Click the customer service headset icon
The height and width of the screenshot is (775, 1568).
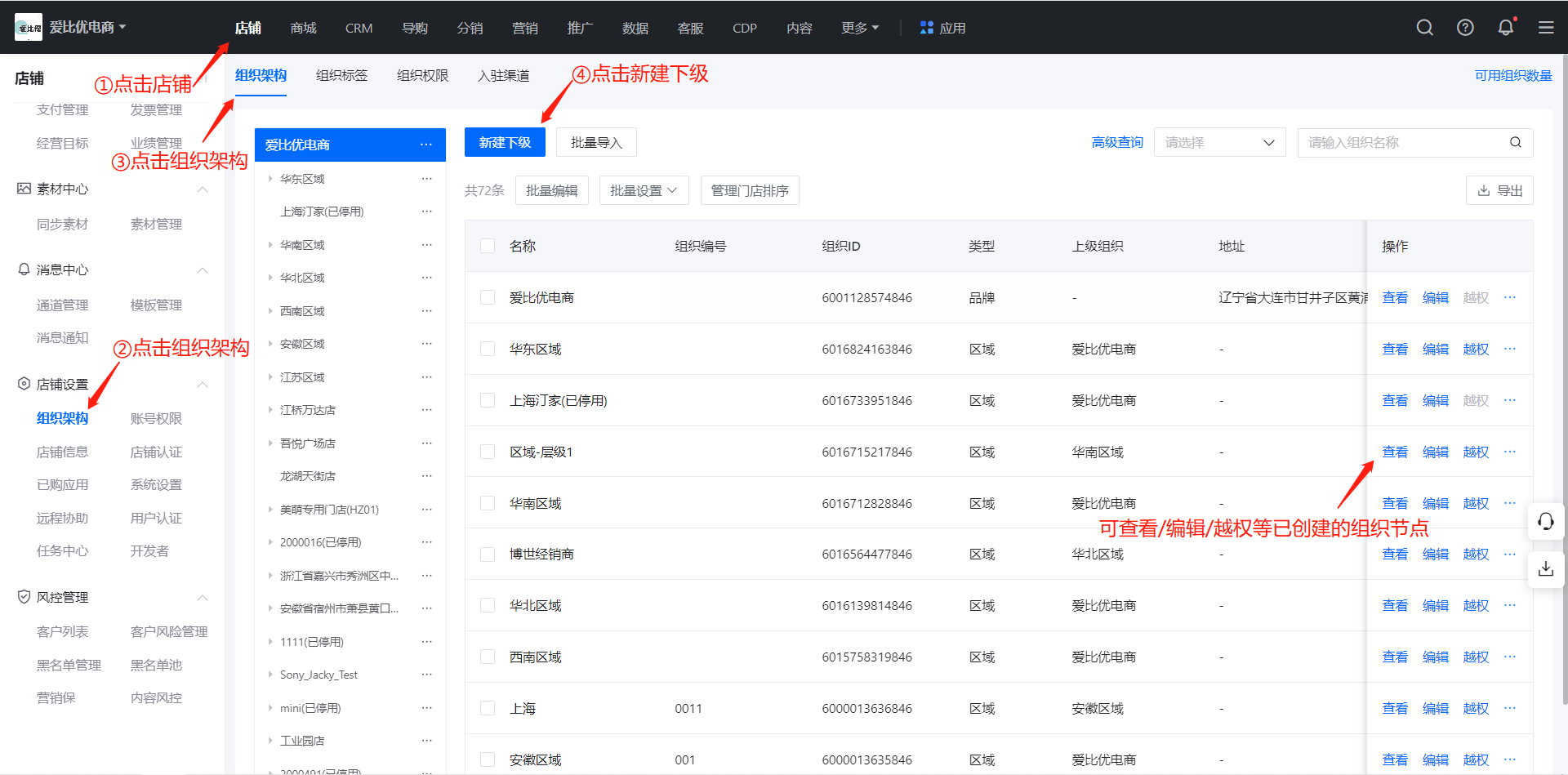click(1546, 521)
